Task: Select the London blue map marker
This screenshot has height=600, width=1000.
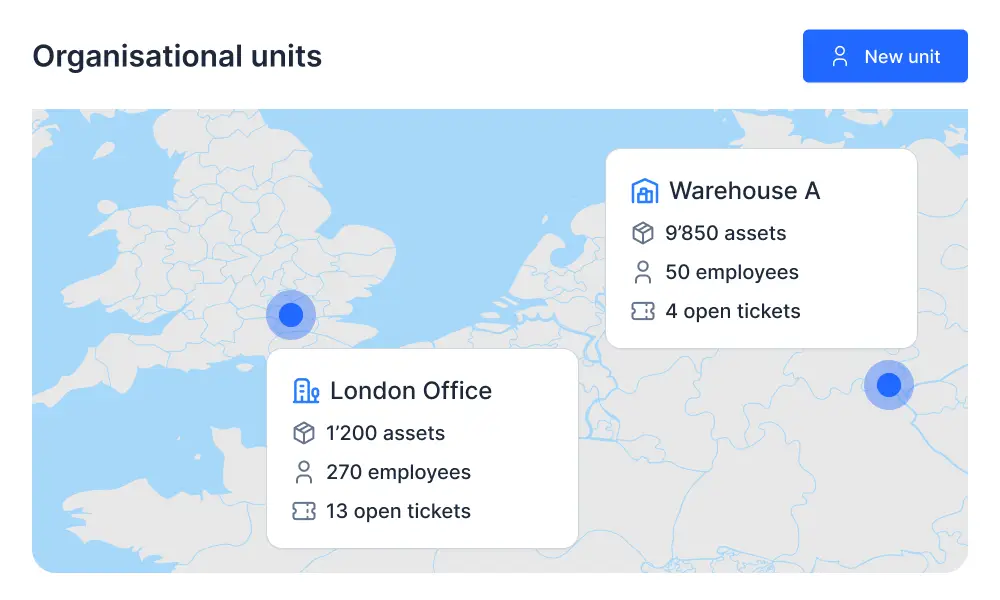Action: tap(291, 315)
